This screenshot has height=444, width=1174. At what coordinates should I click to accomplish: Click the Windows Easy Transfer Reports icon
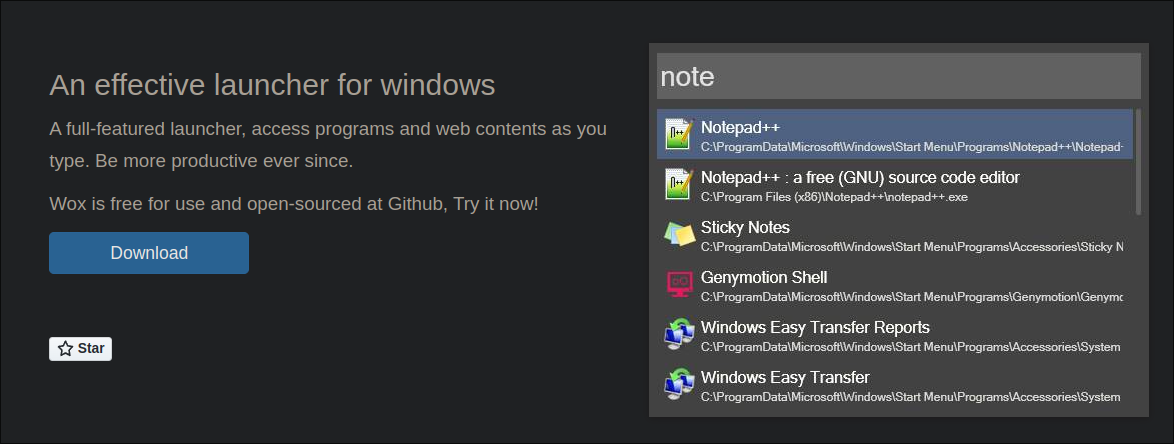pyautogui.click(x=680, y=335)
